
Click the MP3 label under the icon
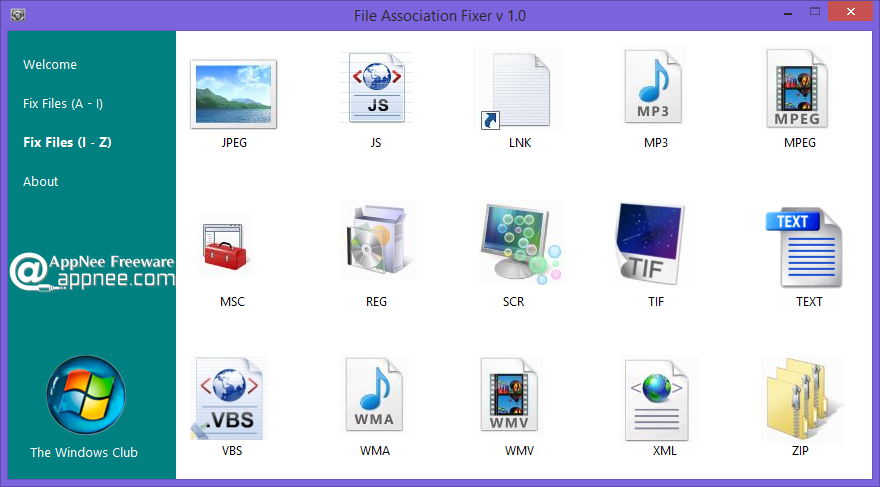[656, 143]
